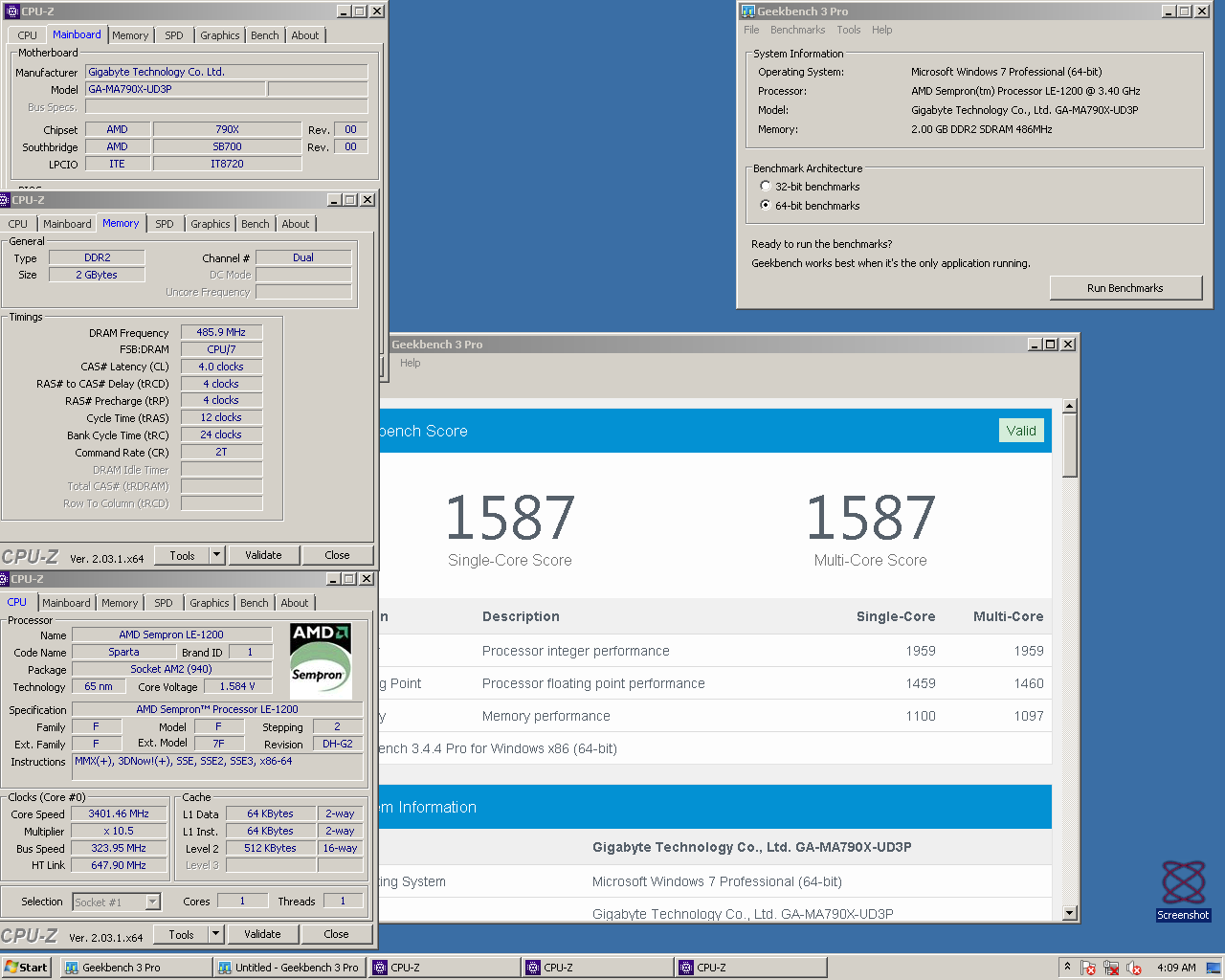Open Tools dropdown arrow in bottom CPU-Z window
The width and height of the screenshot is (1225, 980).
(x=216, y=934)
